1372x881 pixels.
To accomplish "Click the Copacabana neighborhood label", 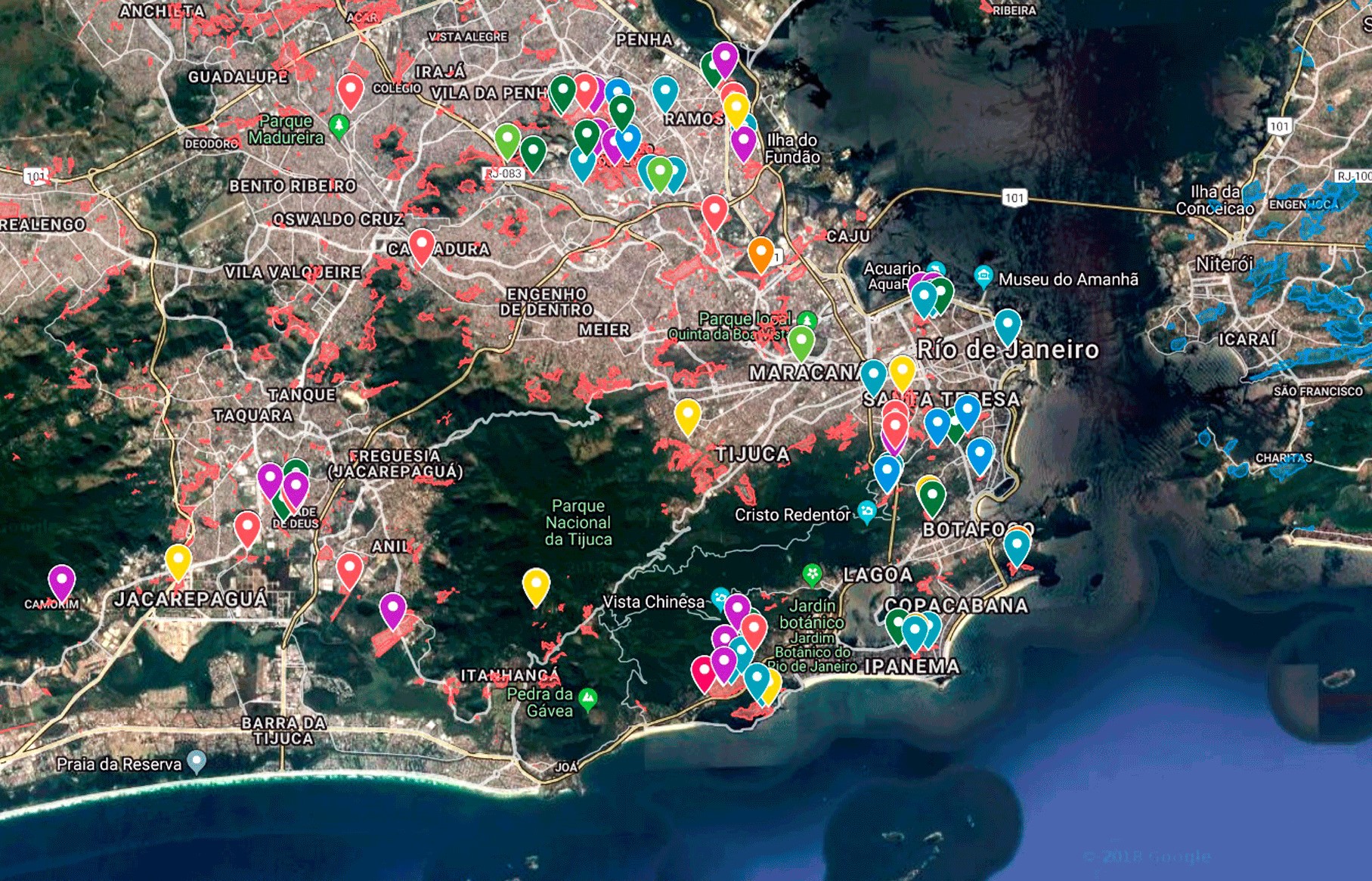I will [956, 605].
